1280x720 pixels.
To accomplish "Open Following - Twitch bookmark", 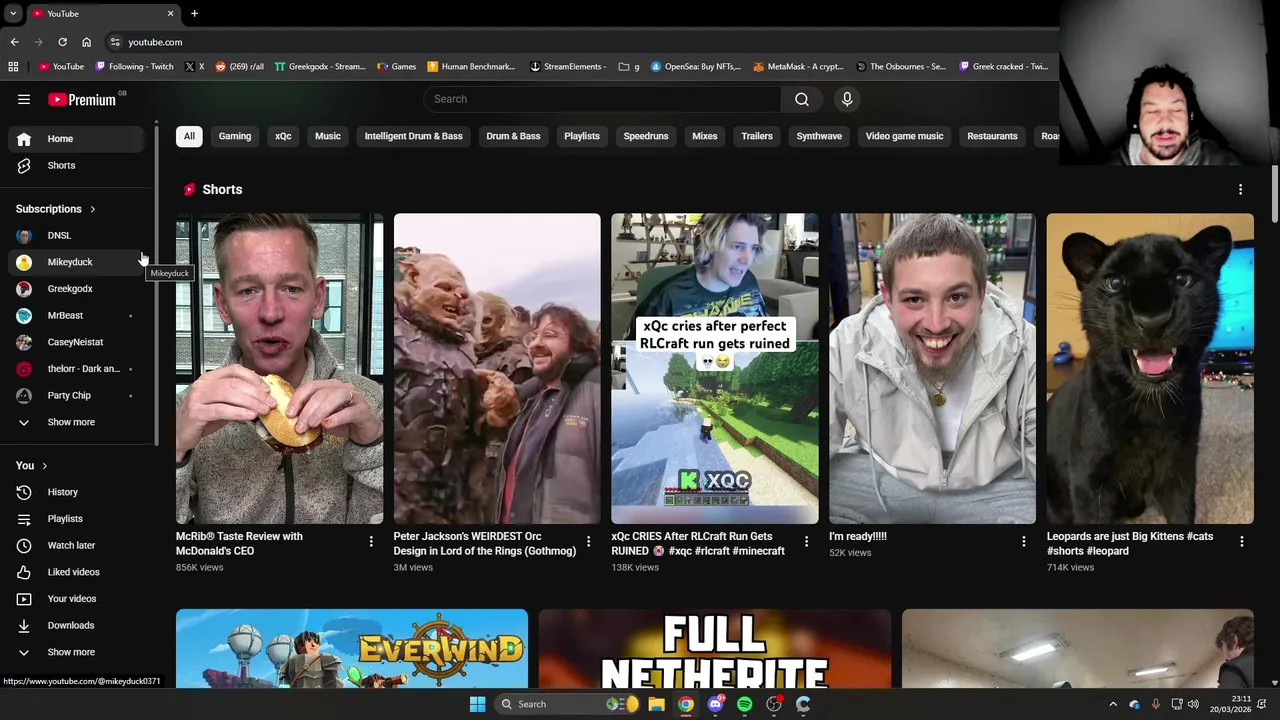I will coord(135,67).
